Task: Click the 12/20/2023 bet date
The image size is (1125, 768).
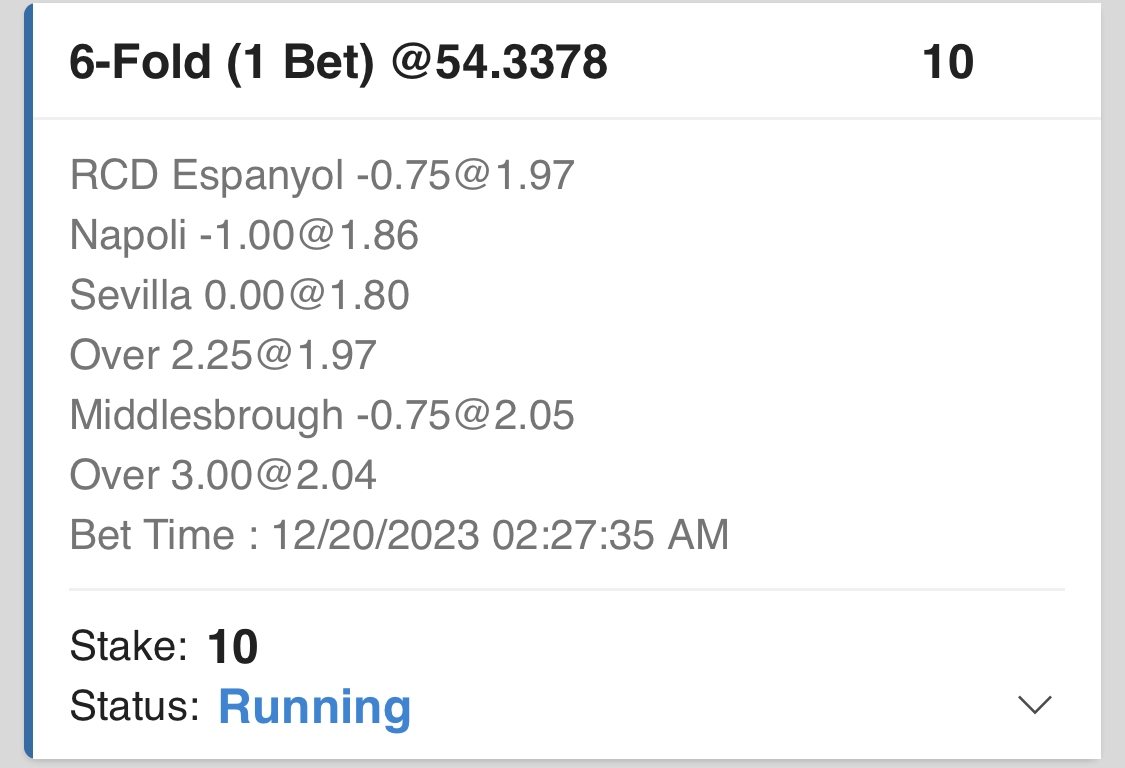Action: pos(375,535)
